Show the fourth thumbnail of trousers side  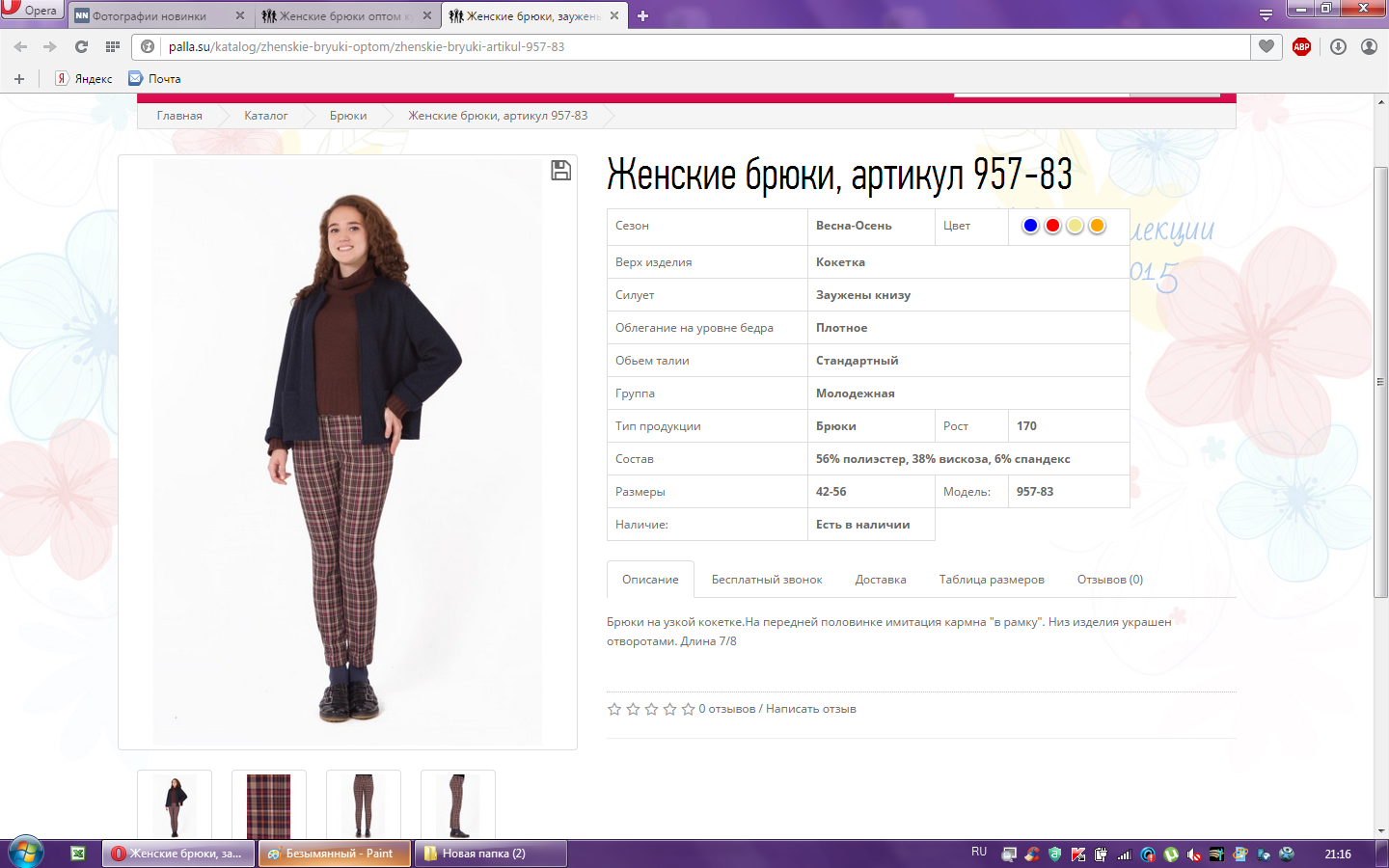click(458, 805)
